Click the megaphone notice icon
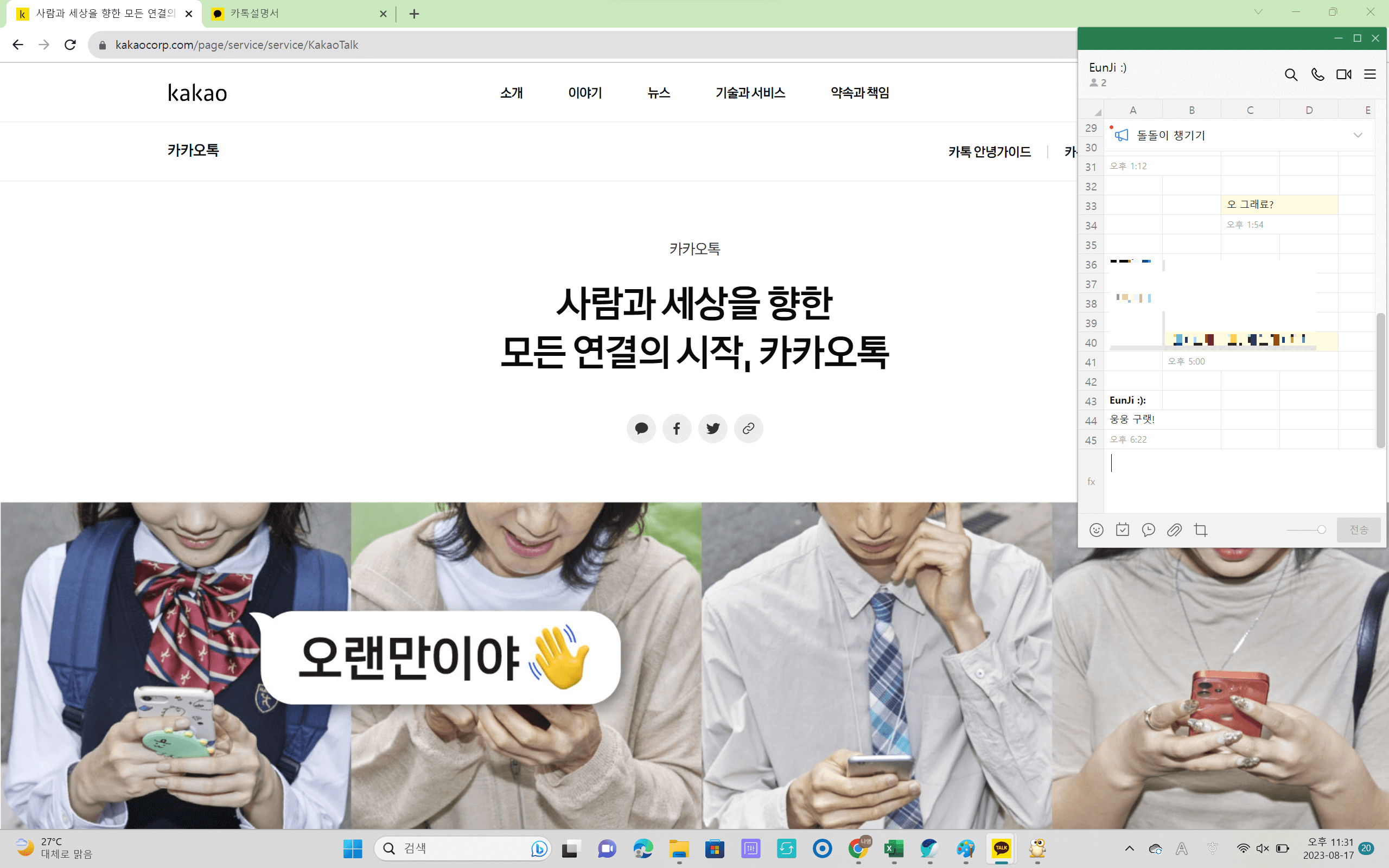 [x=1121, y=136]
